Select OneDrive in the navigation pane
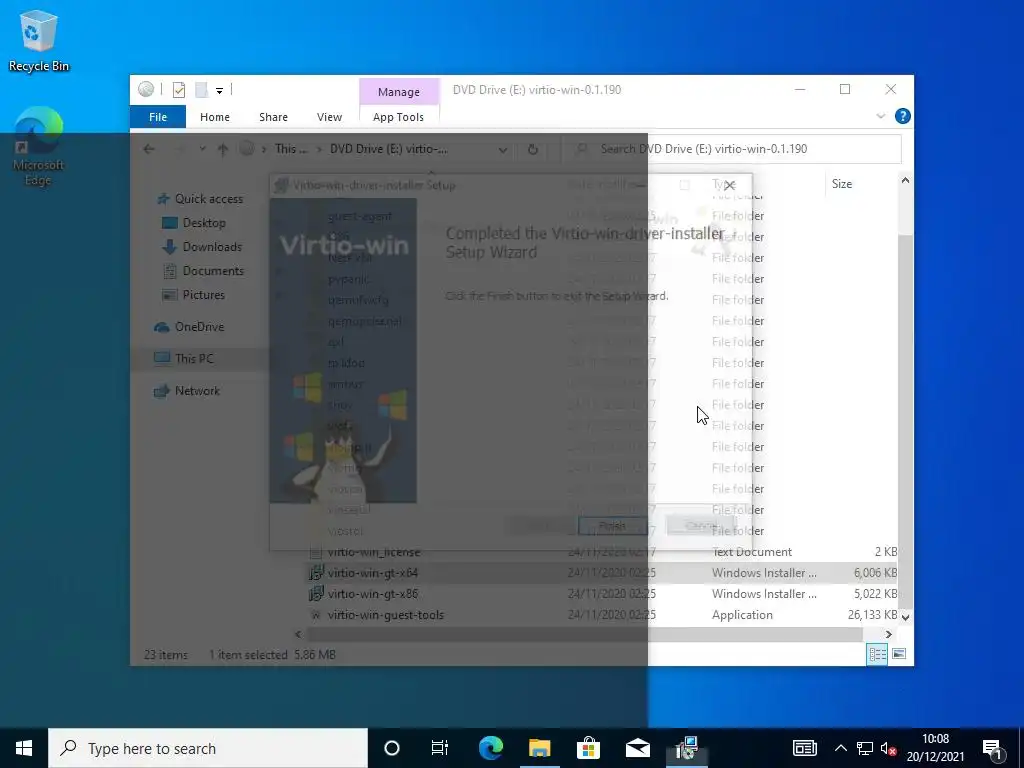Viewport: 1024px width, 768px height. pyautogui.click(x=190, y=327)
